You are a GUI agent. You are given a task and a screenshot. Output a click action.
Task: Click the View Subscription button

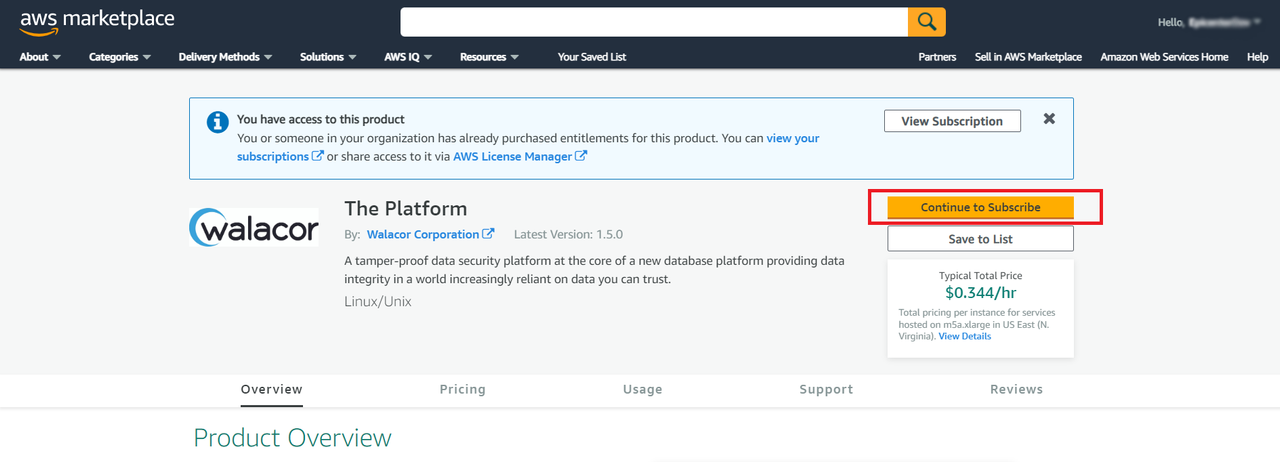tap(952, 121)
